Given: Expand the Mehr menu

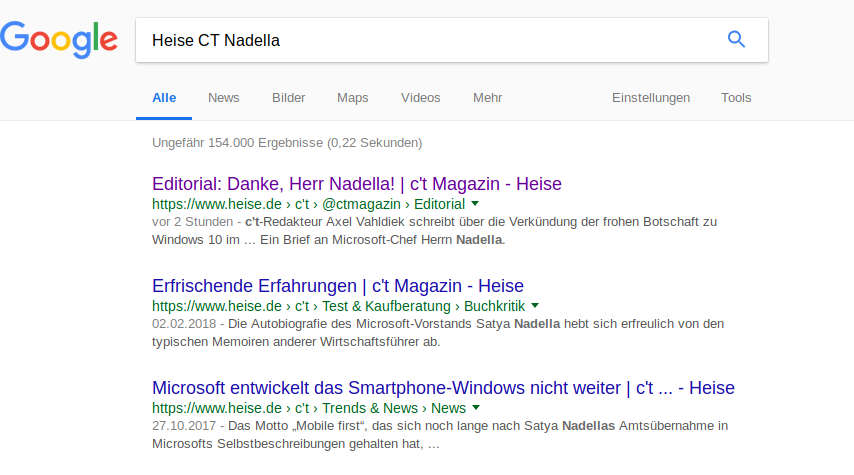Looking at the screenshot, I should pyautogui.click(x=487, y=98).
